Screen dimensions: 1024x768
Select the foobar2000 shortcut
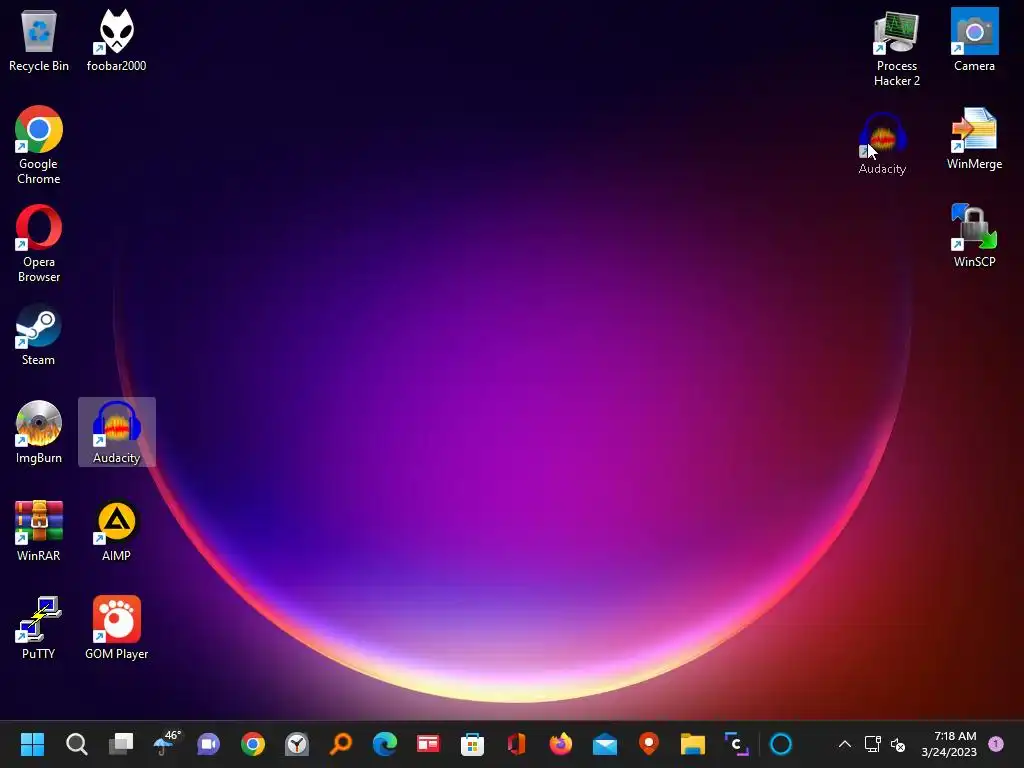116,41
